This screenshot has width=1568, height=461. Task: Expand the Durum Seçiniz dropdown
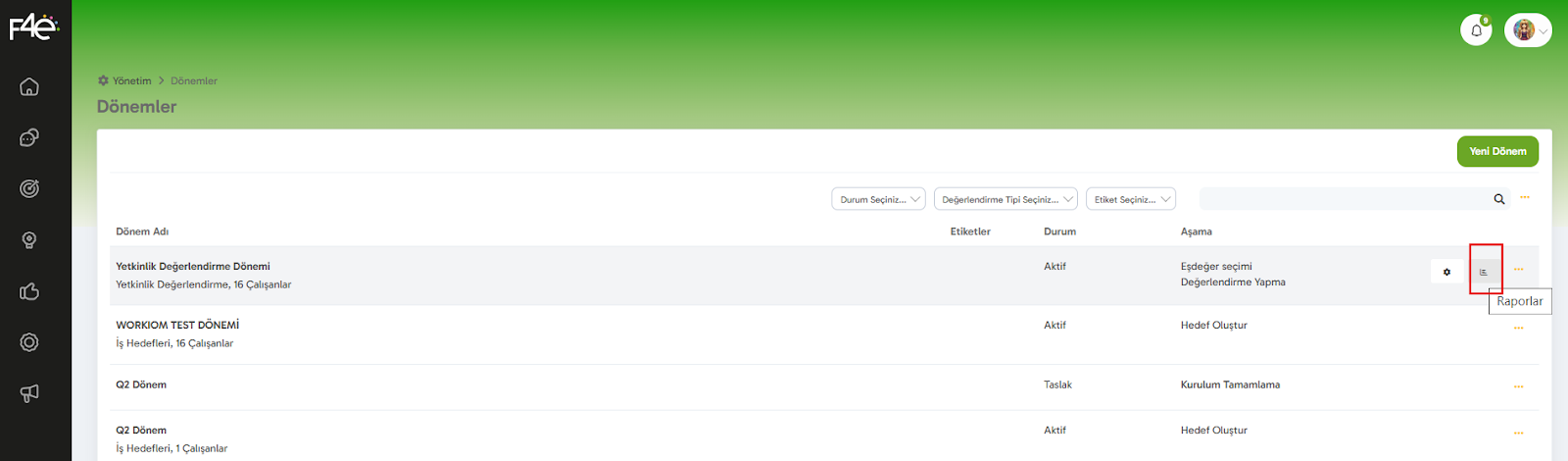(x=880, y=199)
